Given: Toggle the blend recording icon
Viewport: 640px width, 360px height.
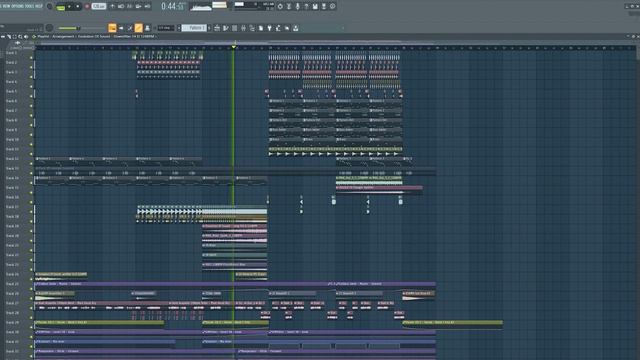Looking at the screenshot, I should coord(138,6).
